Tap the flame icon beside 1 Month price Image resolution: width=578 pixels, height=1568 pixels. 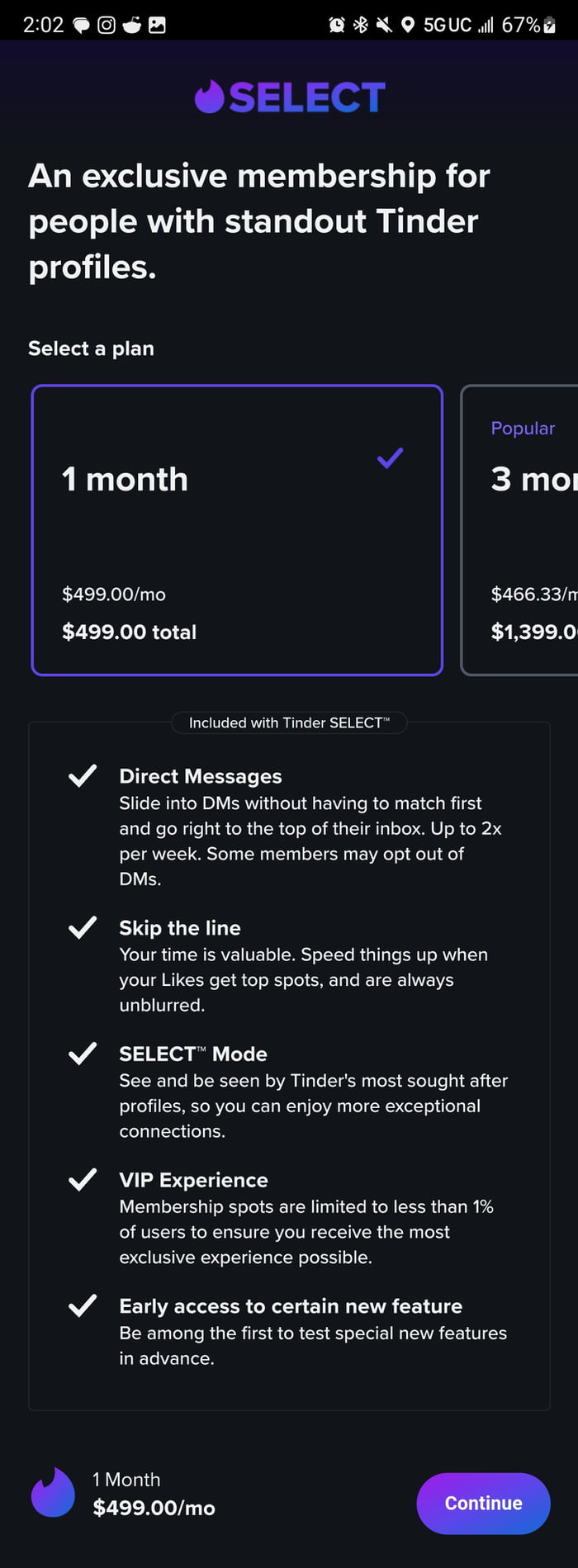[x=53, y=1493]
